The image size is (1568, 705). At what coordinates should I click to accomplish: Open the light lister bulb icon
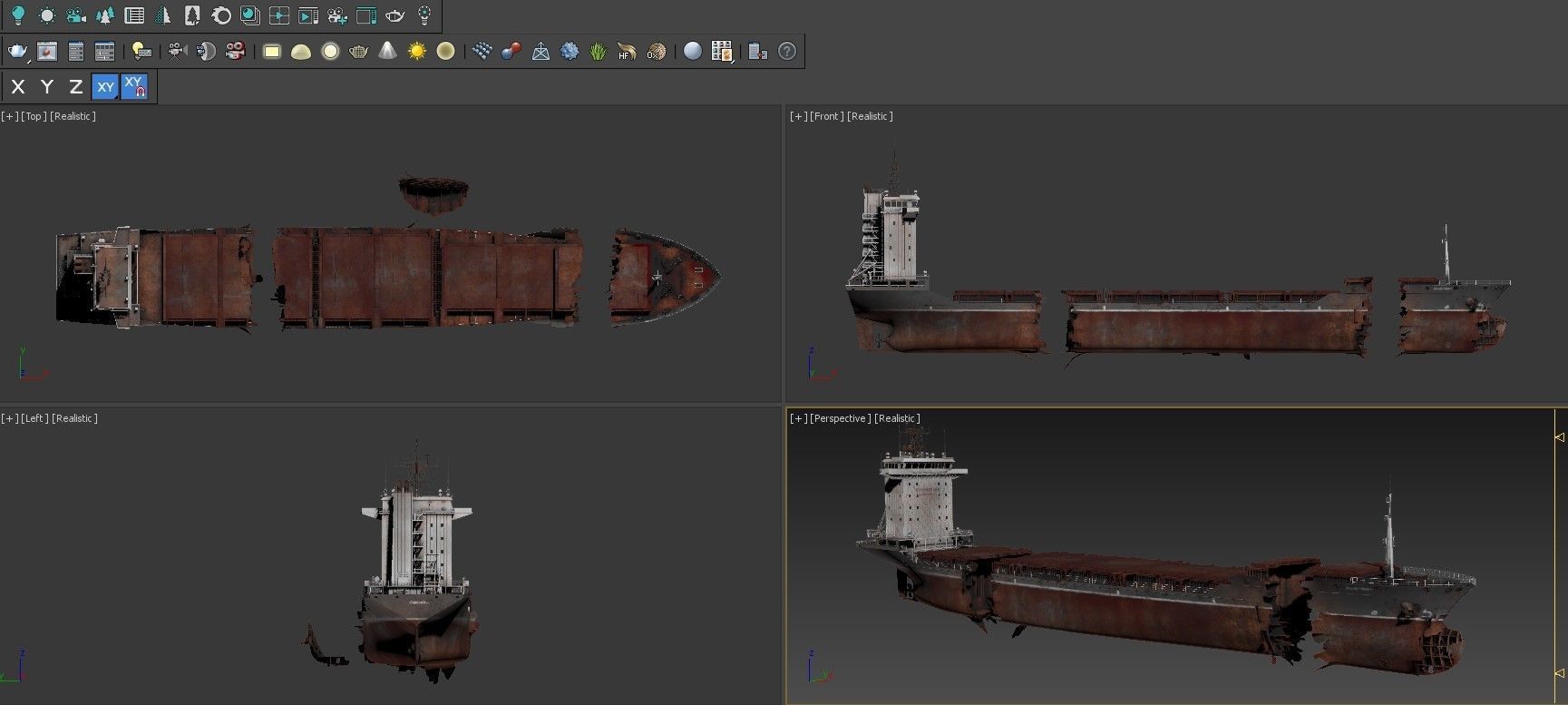tap(141, 52)
